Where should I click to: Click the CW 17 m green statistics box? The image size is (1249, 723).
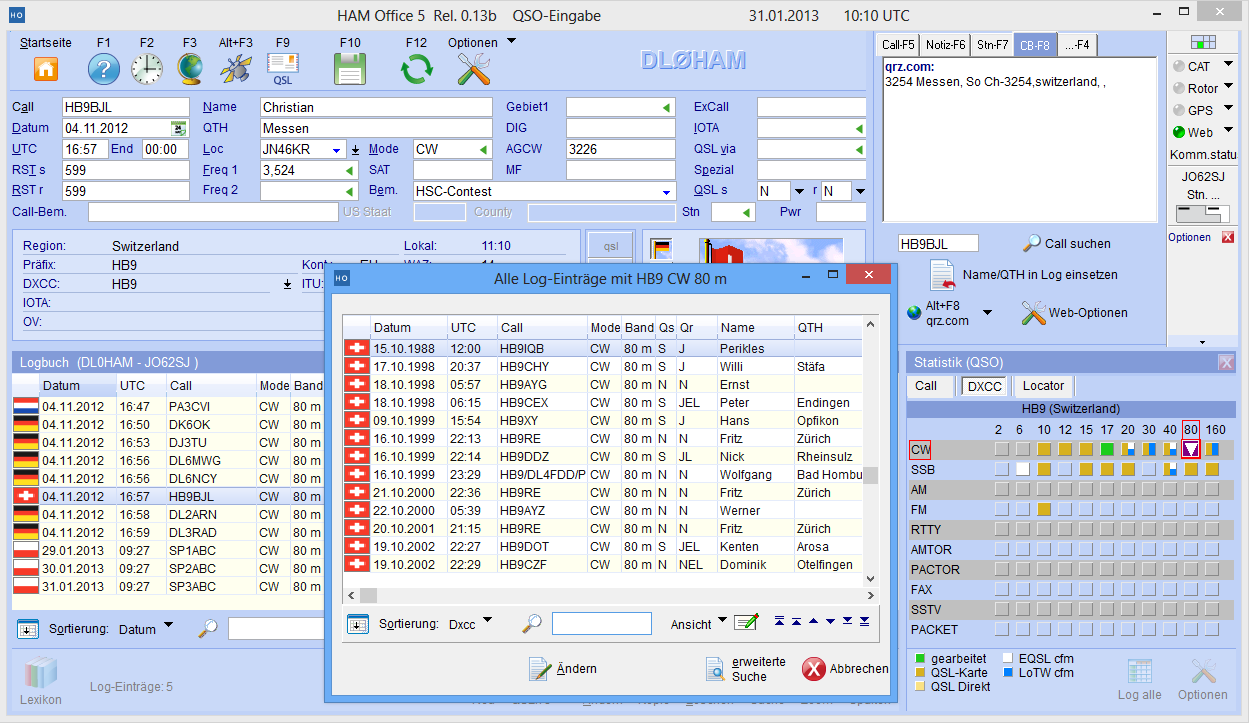coord(1107,449)
